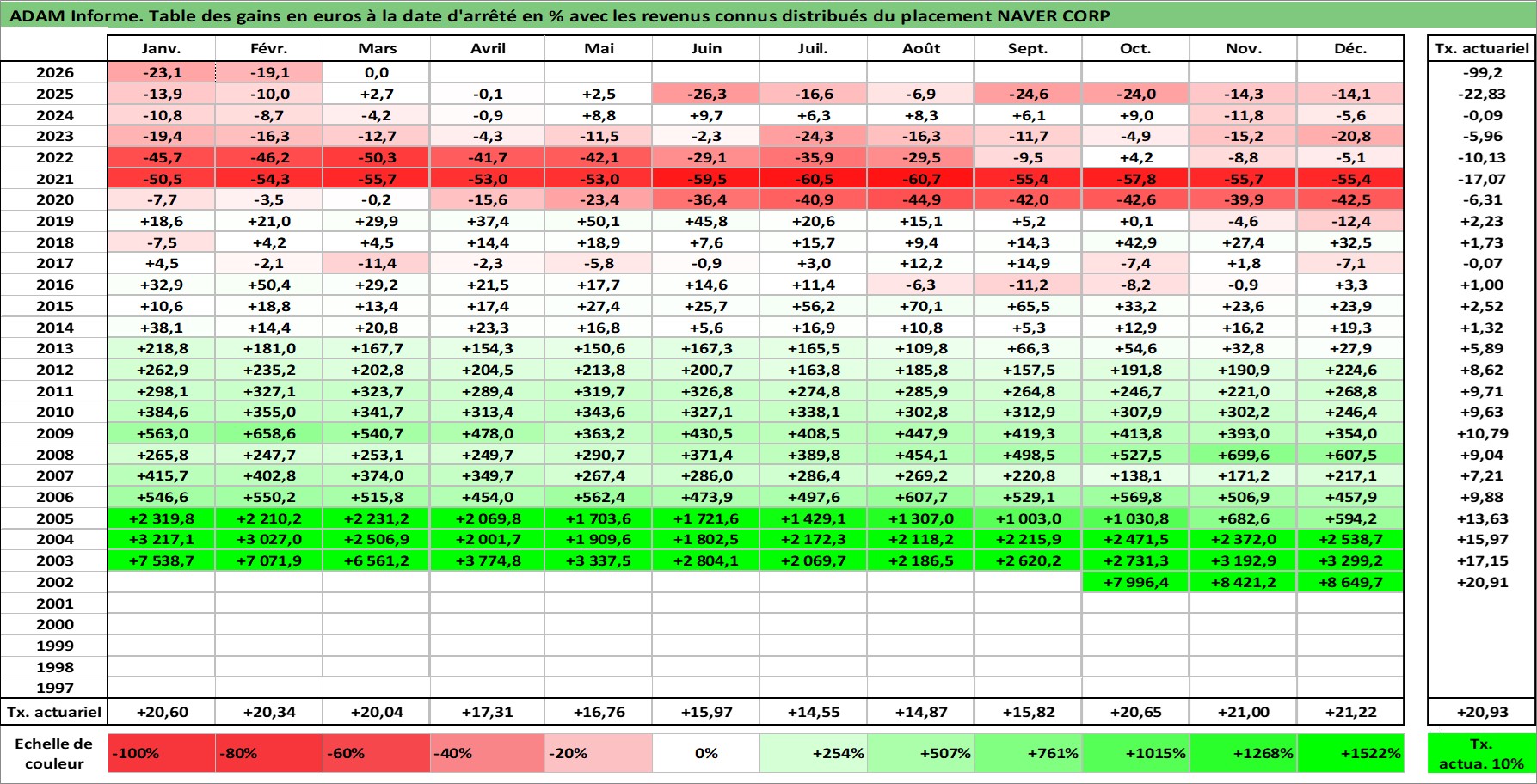Screen dimensions: 1537x784
Task: Select cell '+2 319,8' in 2005 Janv.
Action: click(x=162, y=518)
